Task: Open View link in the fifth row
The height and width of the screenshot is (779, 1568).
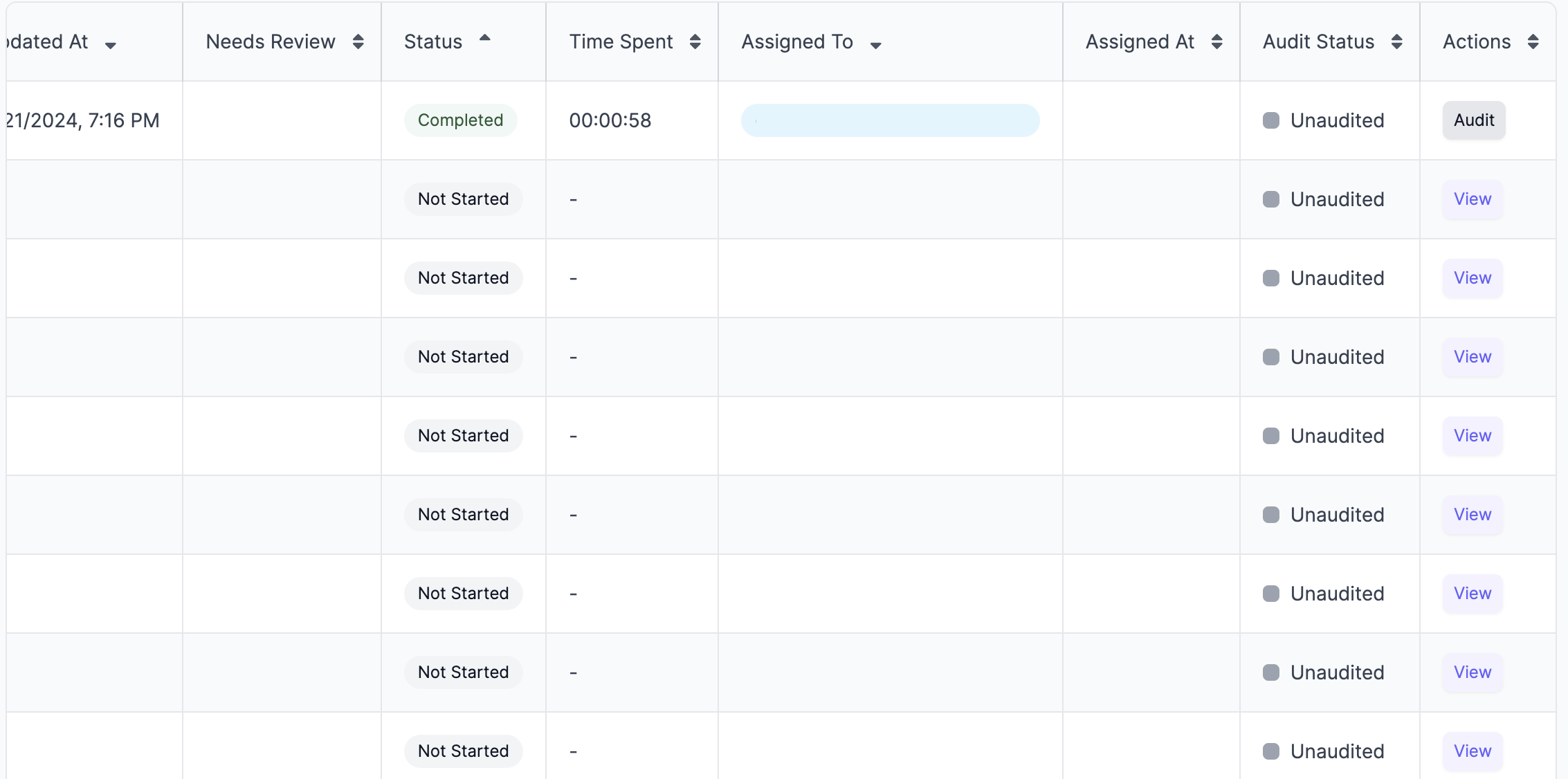Action: (x=1472, y=436)
